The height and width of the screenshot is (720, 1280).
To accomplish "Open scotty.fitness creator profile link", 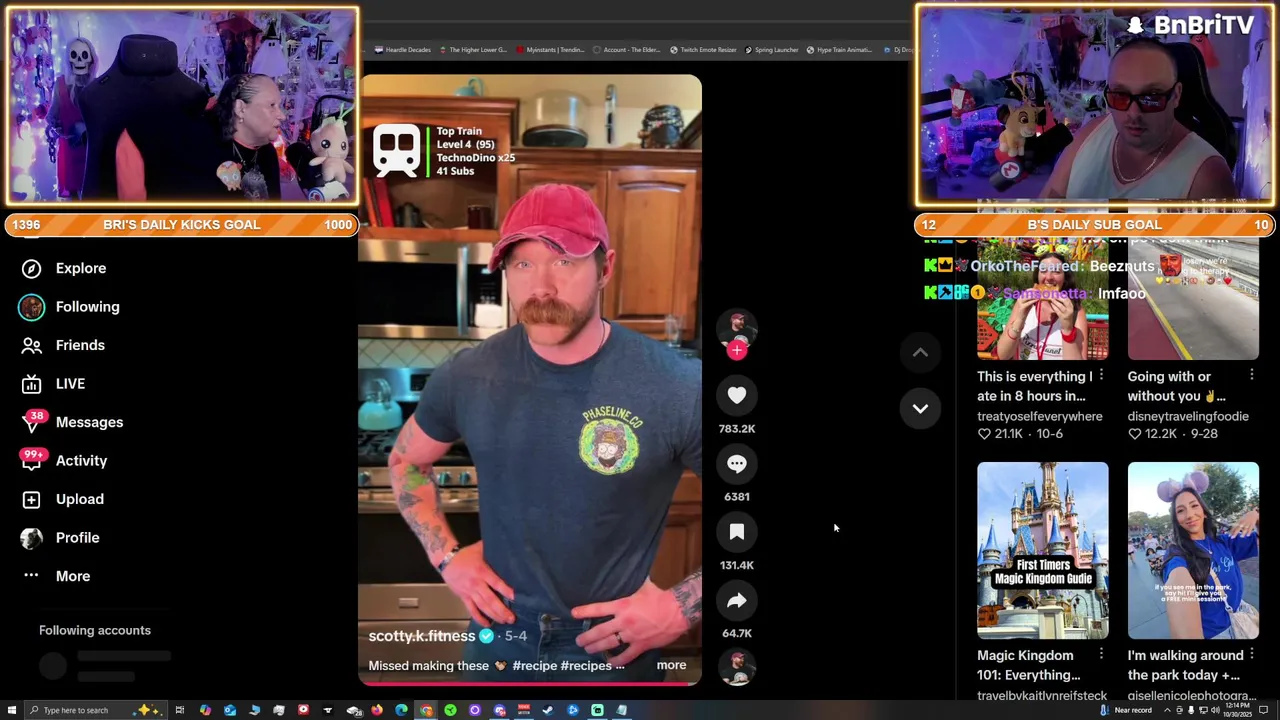I will [x=422, y=636].
